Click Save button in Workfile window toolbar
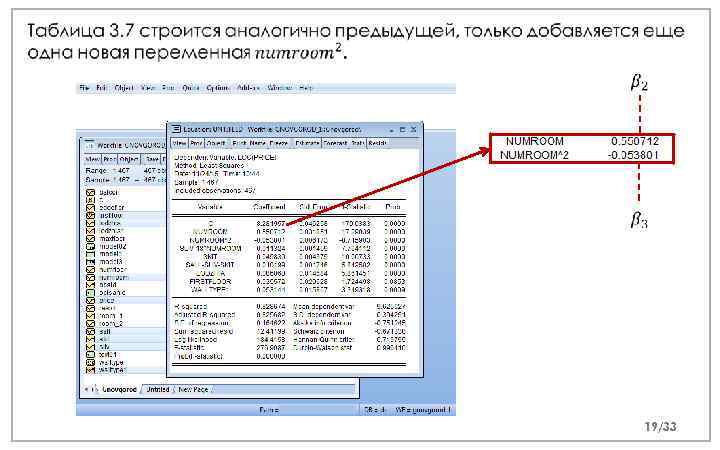 point(152,159)
